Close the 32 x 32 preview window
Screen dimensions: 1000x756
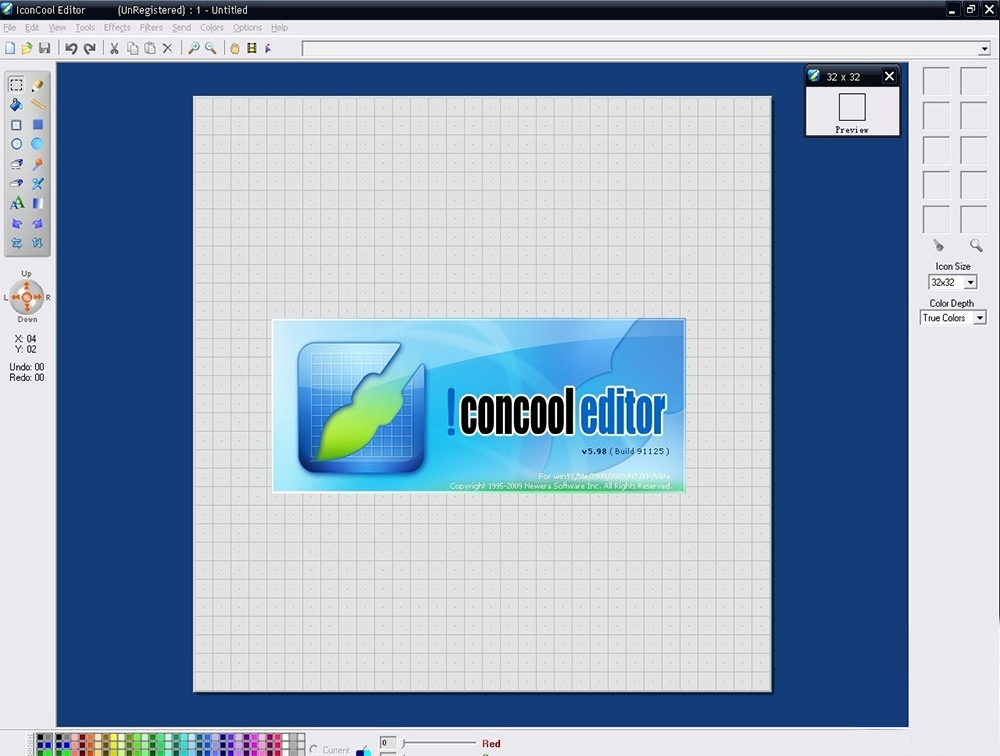[x=889, y=77]
